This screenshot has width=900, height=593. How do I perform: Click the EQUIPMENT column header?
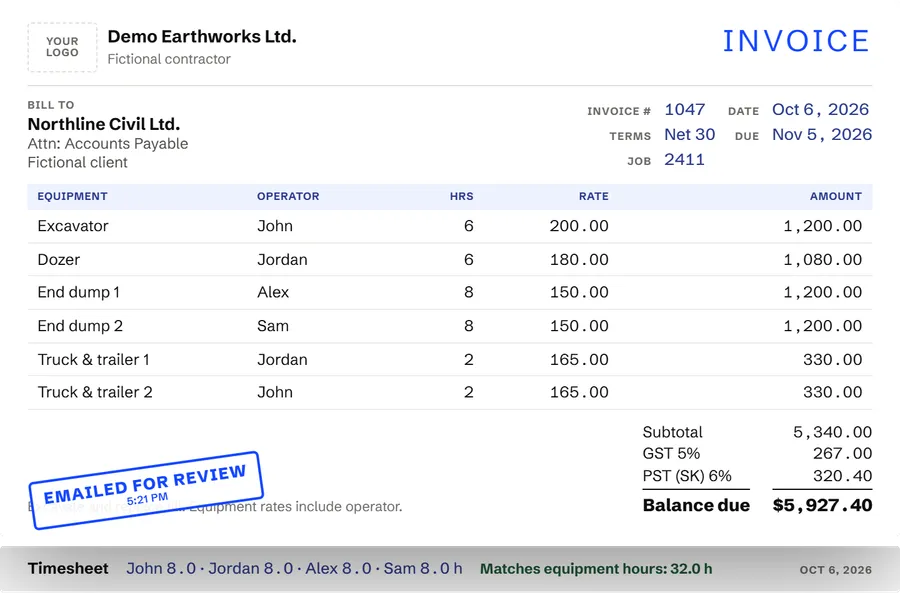pyautogui.click(x=72, y=196)
